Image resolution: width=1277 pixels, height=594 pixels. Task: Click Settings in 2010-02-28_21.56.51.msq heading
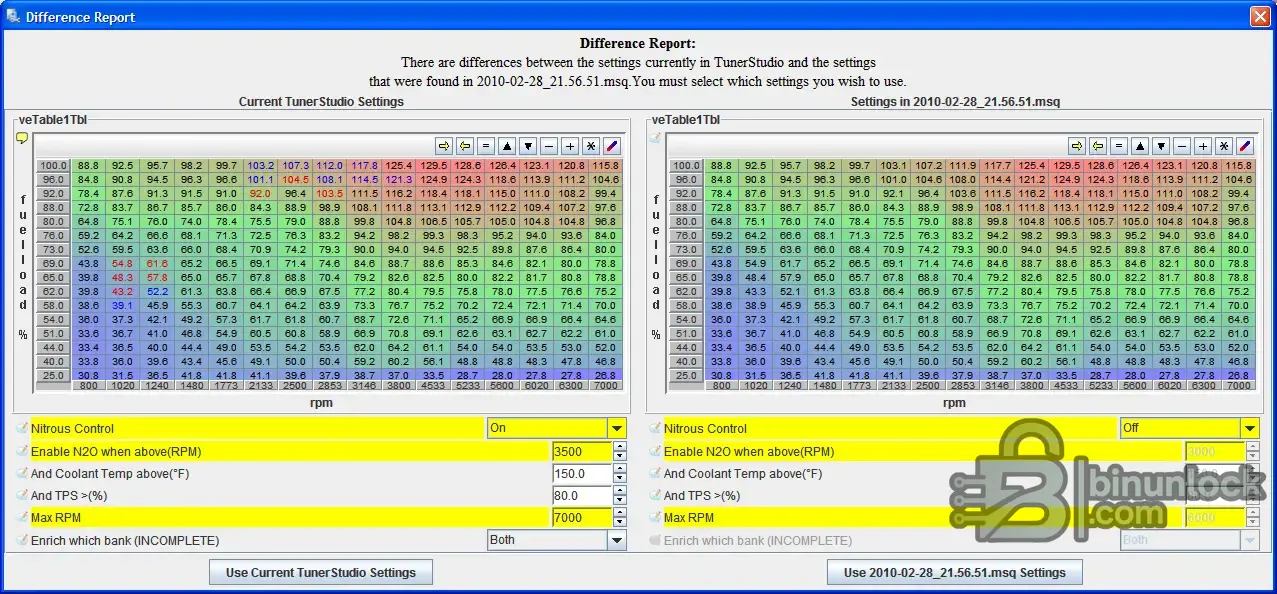click(955, 102)
